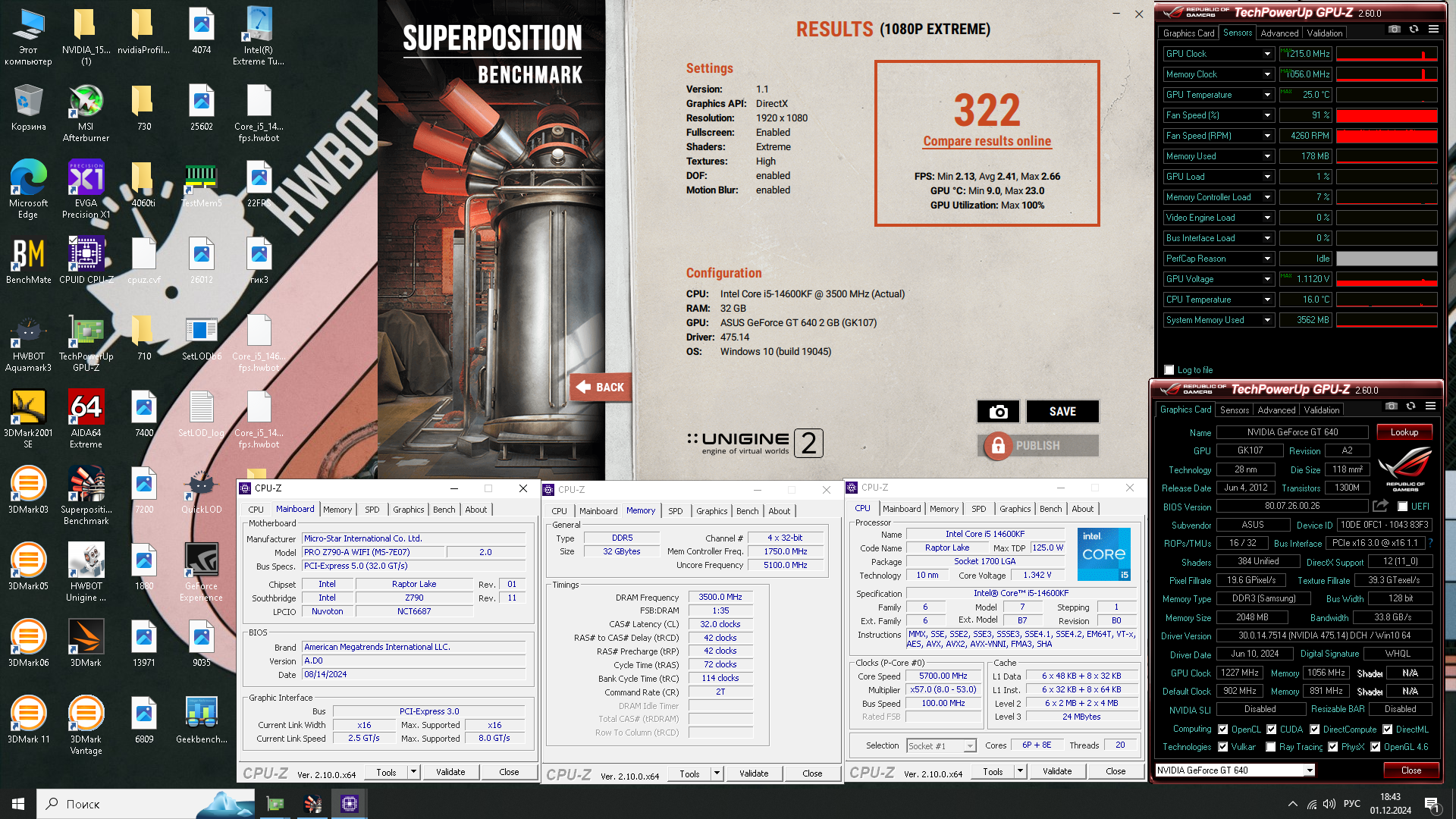Open Socket #1 selection dropdown in CPU-Z
The width and height of the screenshot is (1456, 819).
[941, 746]
